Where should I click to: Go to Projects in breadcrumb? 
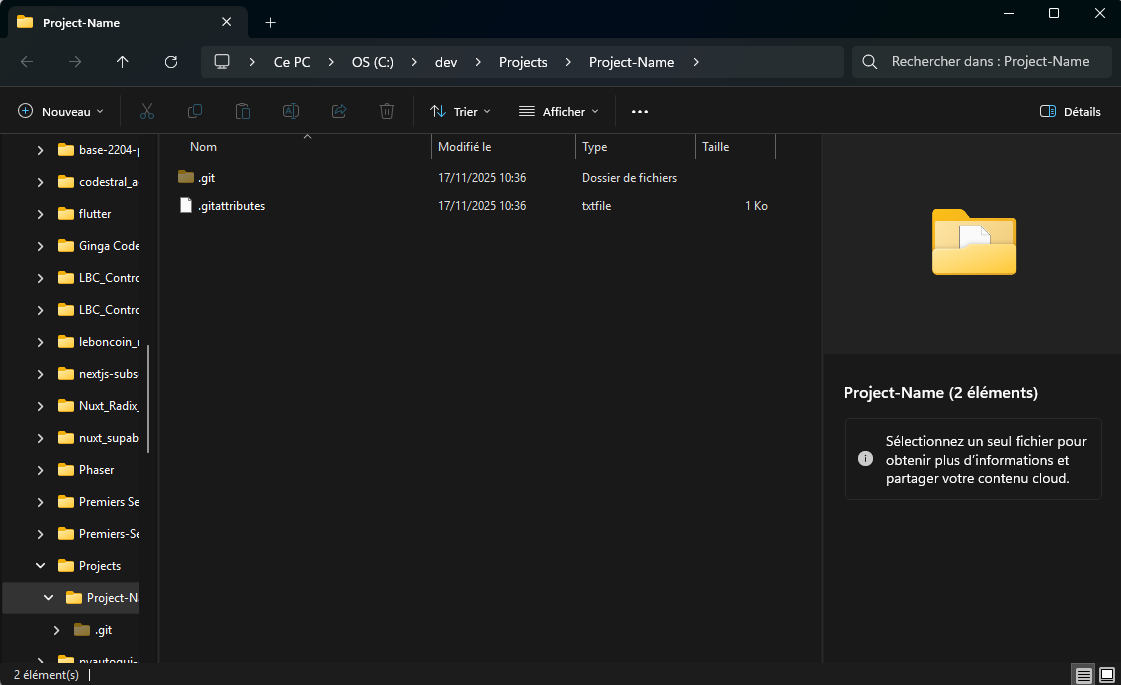click(x=523, y=62)
